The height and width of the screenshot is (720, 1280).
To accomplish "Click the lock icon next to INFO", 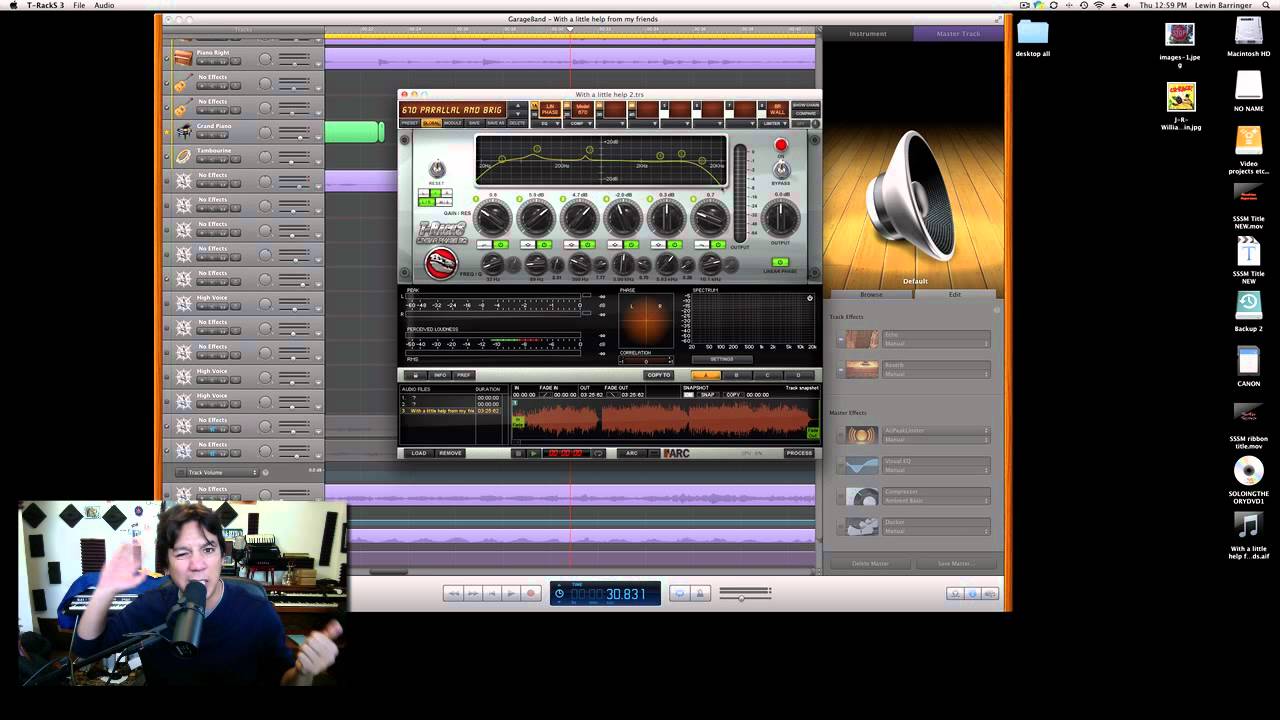I will pos(415,375).
